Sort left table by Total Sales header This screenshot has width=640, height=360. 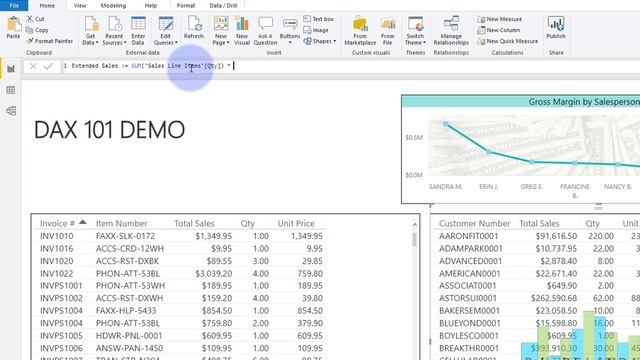coord(194,223)
